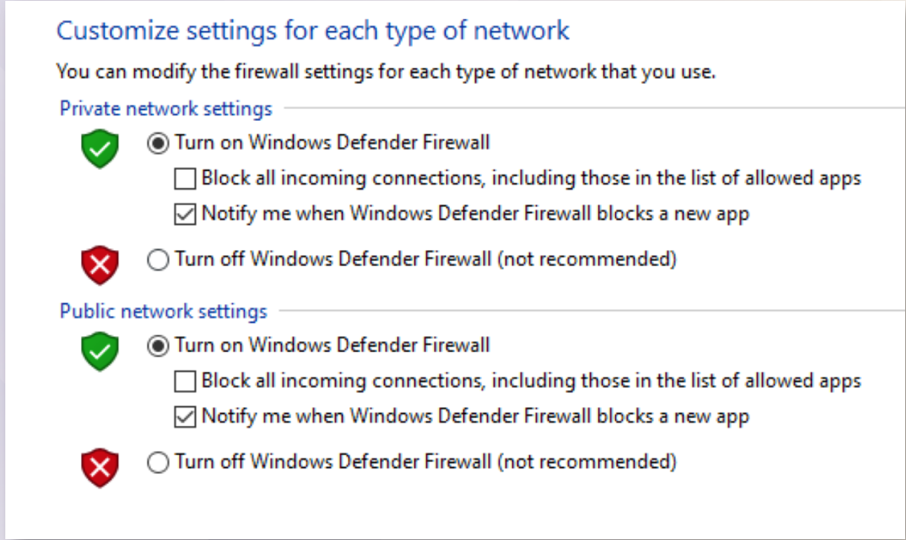Click the firewall settings description sentence
Viewport: 908px width, 542px height.
click(x=386, y=72)
